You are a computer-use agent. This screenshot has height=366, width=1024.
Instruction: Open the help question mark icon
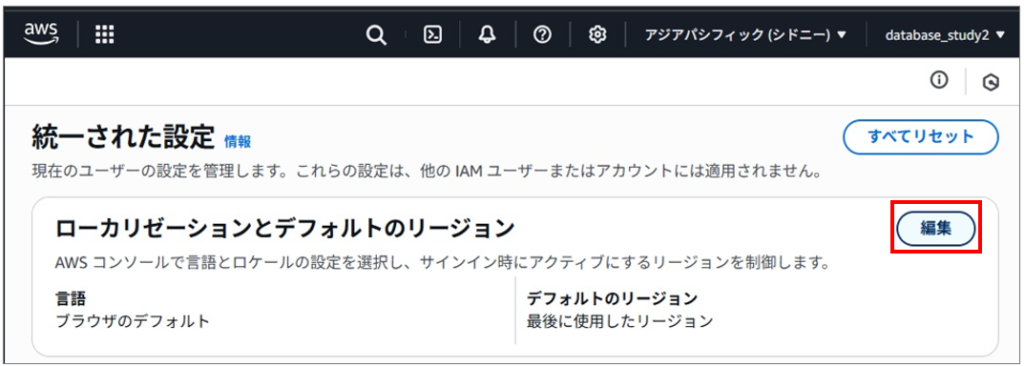click(541, 35)
